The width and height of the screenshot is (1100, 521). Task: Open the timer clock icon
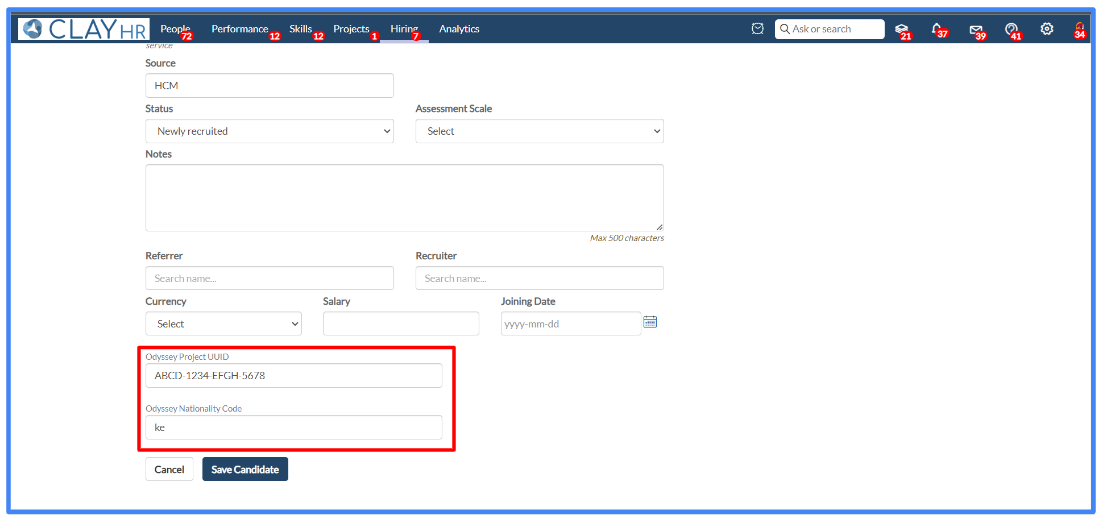click(x=758, y=29)
